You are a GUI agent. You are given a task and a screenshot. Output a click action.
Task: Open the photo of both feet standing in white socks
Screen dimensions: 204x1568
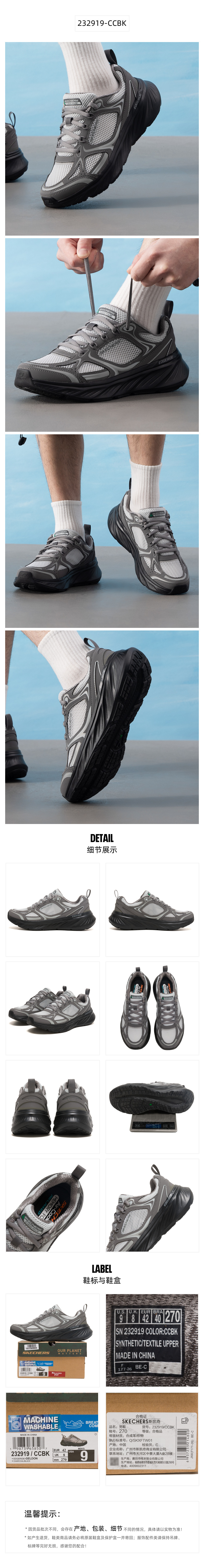click(102, 531)
